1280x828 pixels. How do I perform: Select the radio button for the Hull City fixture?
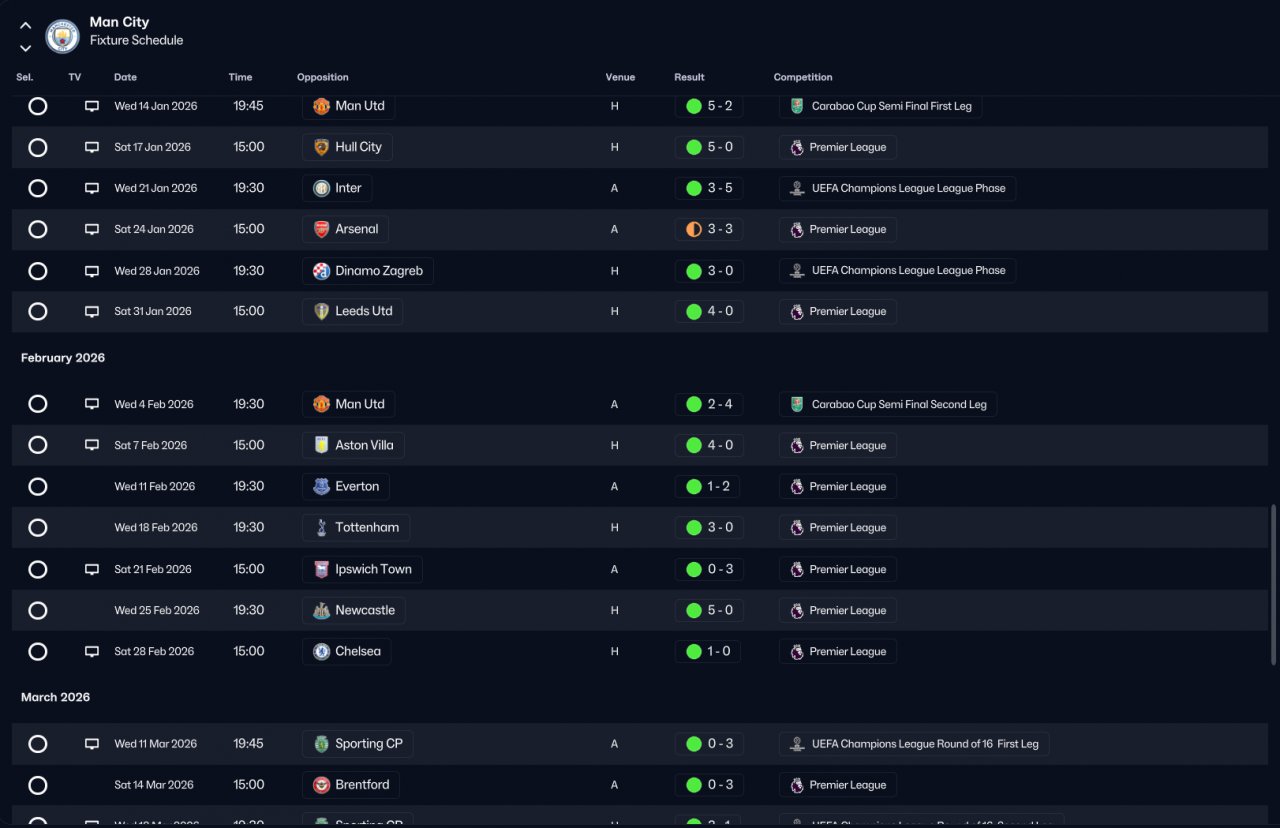coord(38,147)
